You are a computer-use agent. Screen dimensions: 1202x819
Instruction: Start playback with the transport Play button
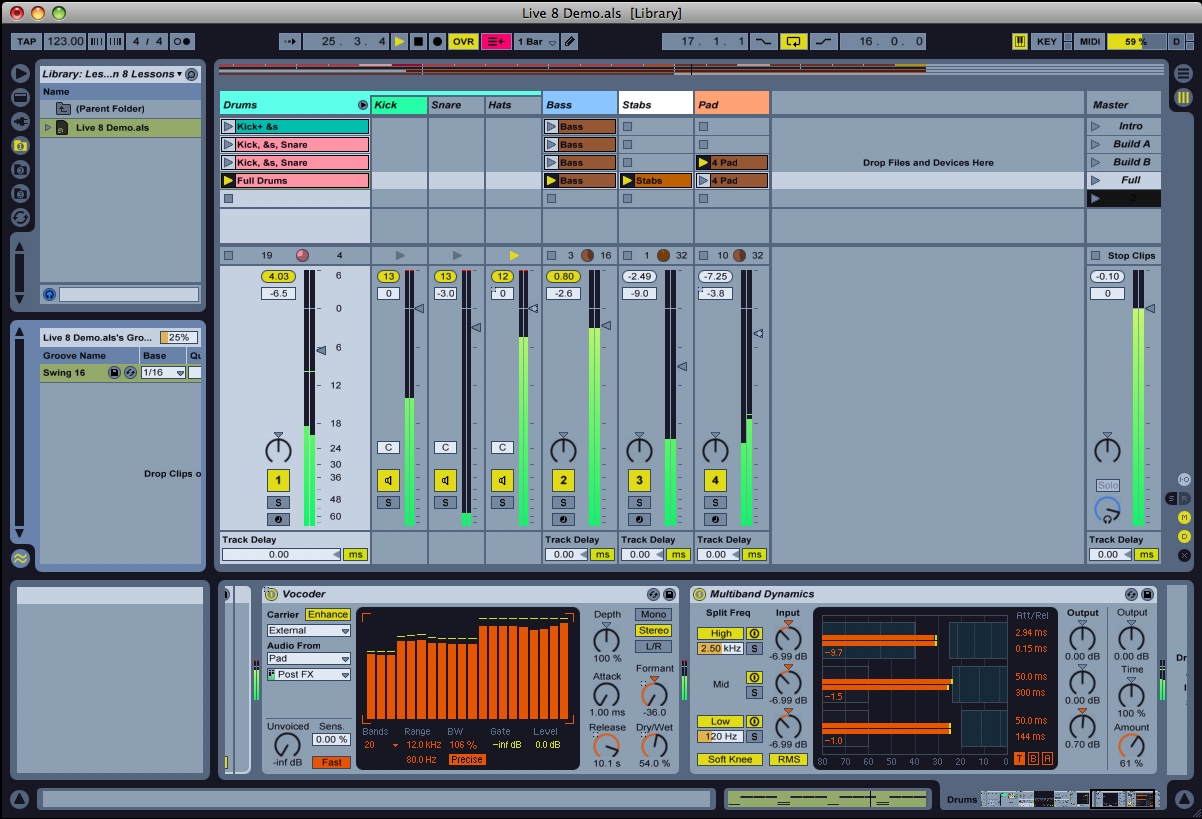400,41
